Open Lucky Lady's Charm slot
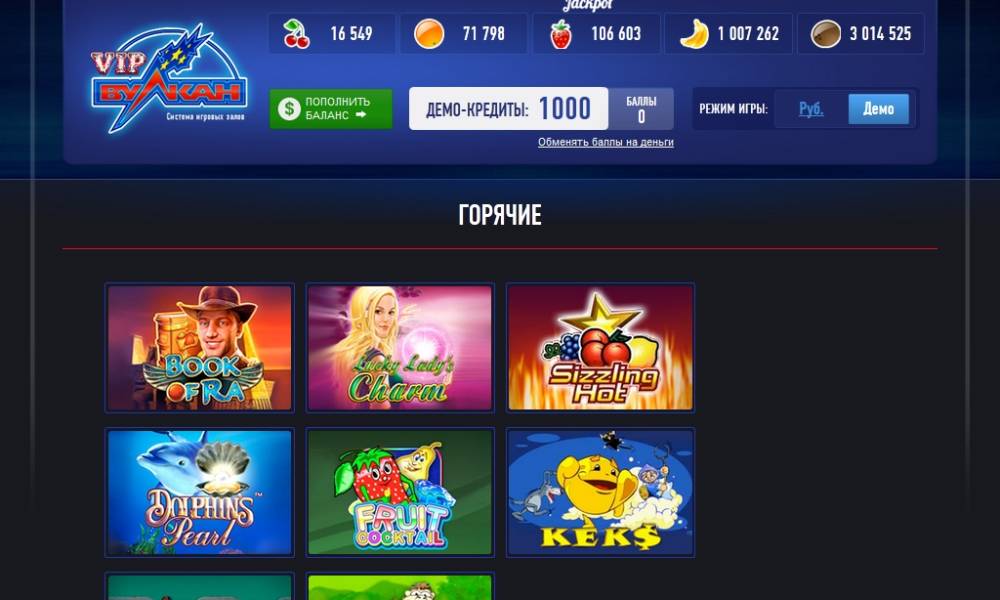 pos(400,348)
